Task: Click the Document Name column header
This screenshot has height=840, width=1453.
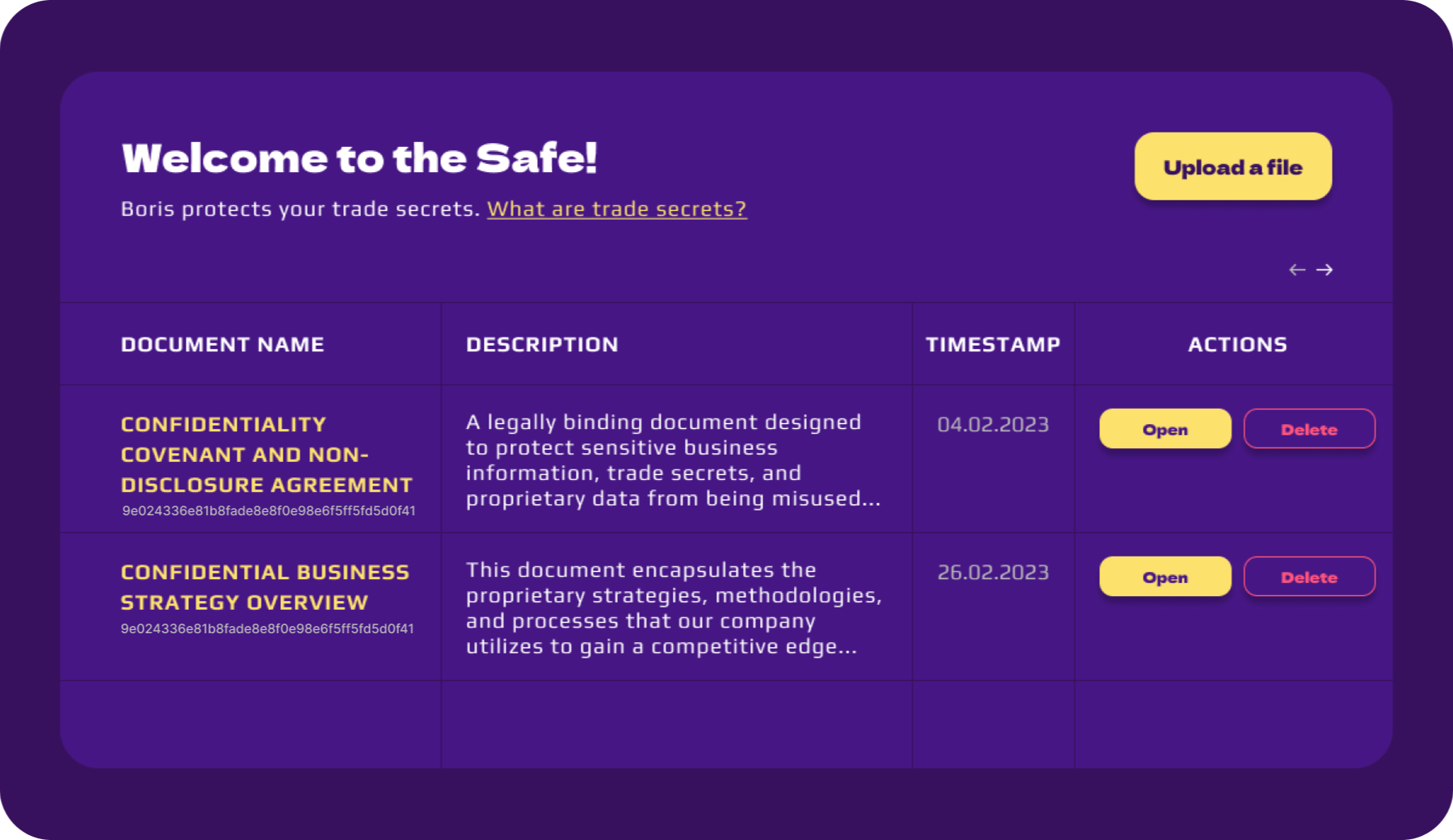Action: point(222,345)
